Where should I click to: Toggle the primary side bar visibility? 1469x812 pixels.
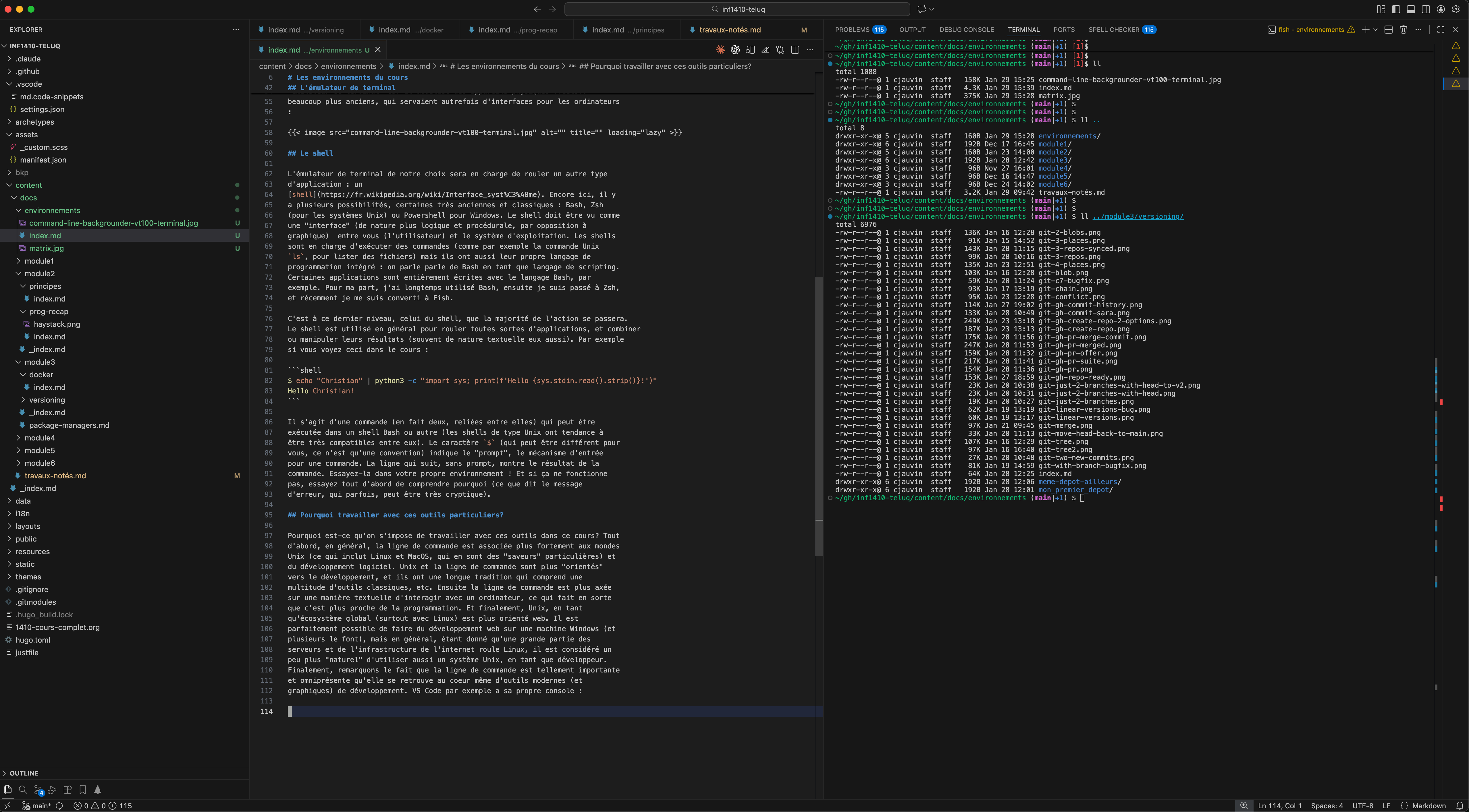(1395, 9)
